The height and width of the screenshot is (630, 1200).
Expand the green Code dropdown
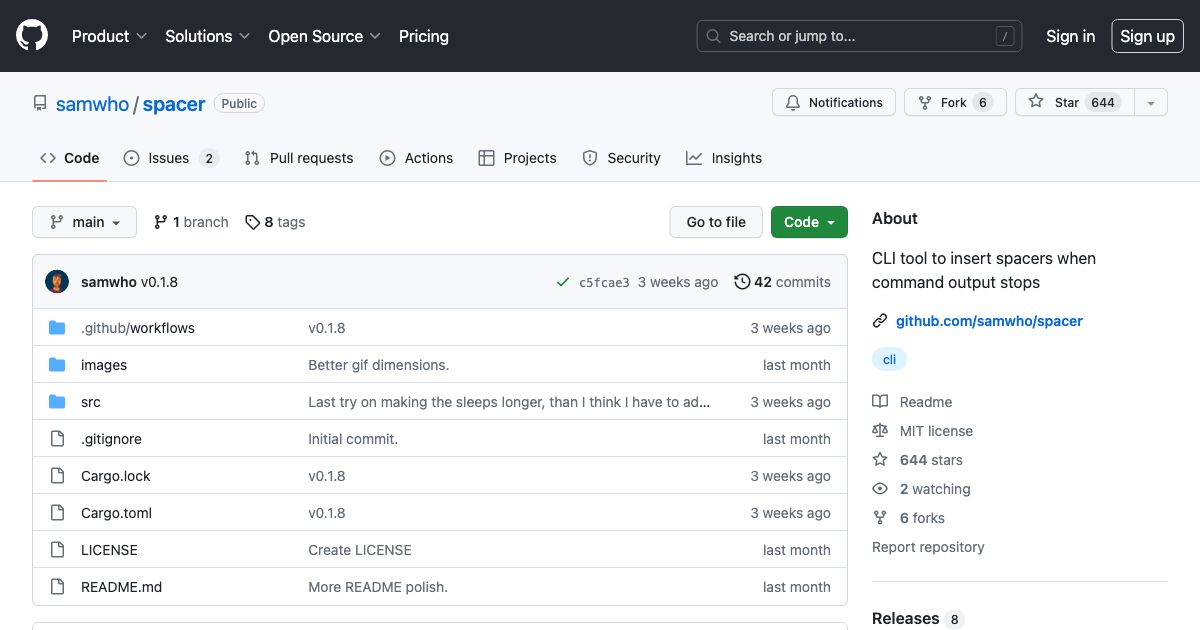[809, 222]
